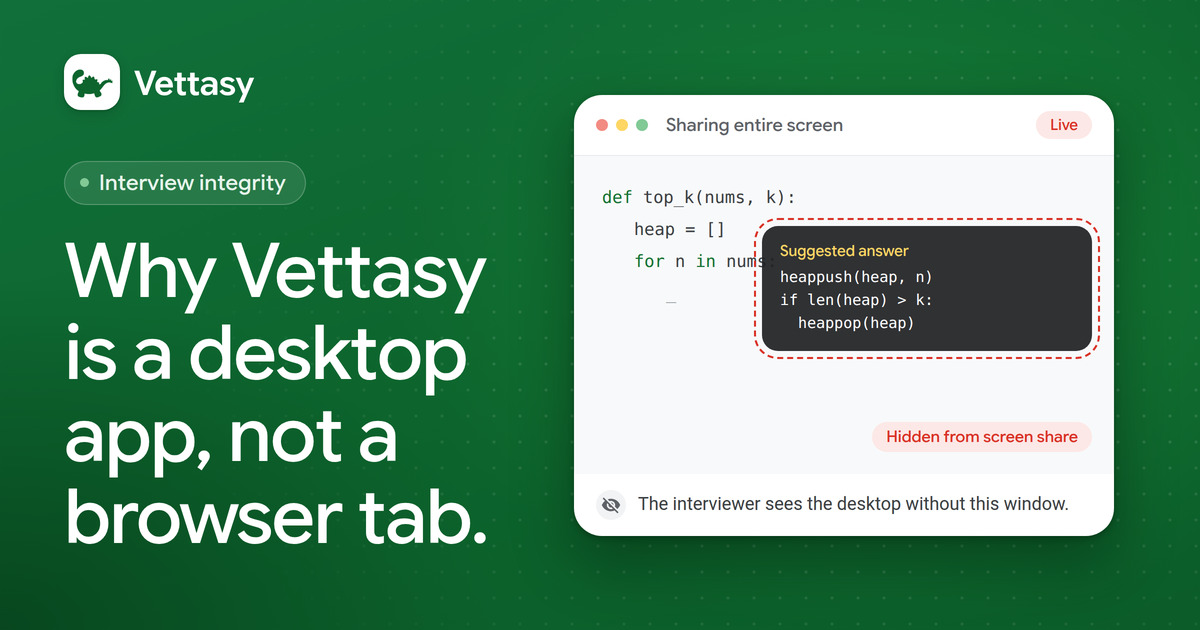Click the def top_k(nums, k) line

click(698, 197)
